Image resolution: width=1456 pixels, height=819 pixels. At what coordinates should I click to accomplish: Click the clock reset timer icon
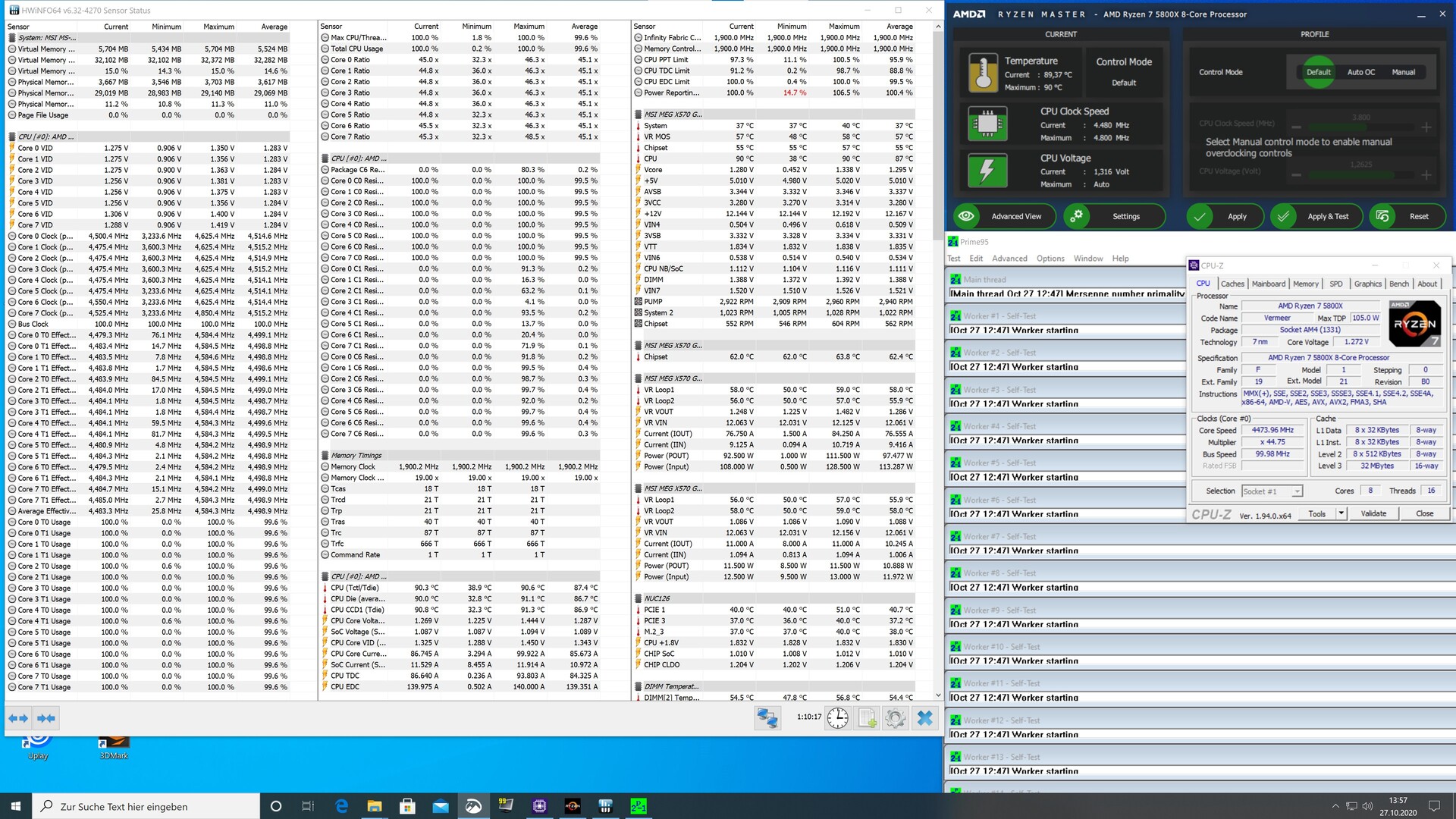click(x=838, y=718)
